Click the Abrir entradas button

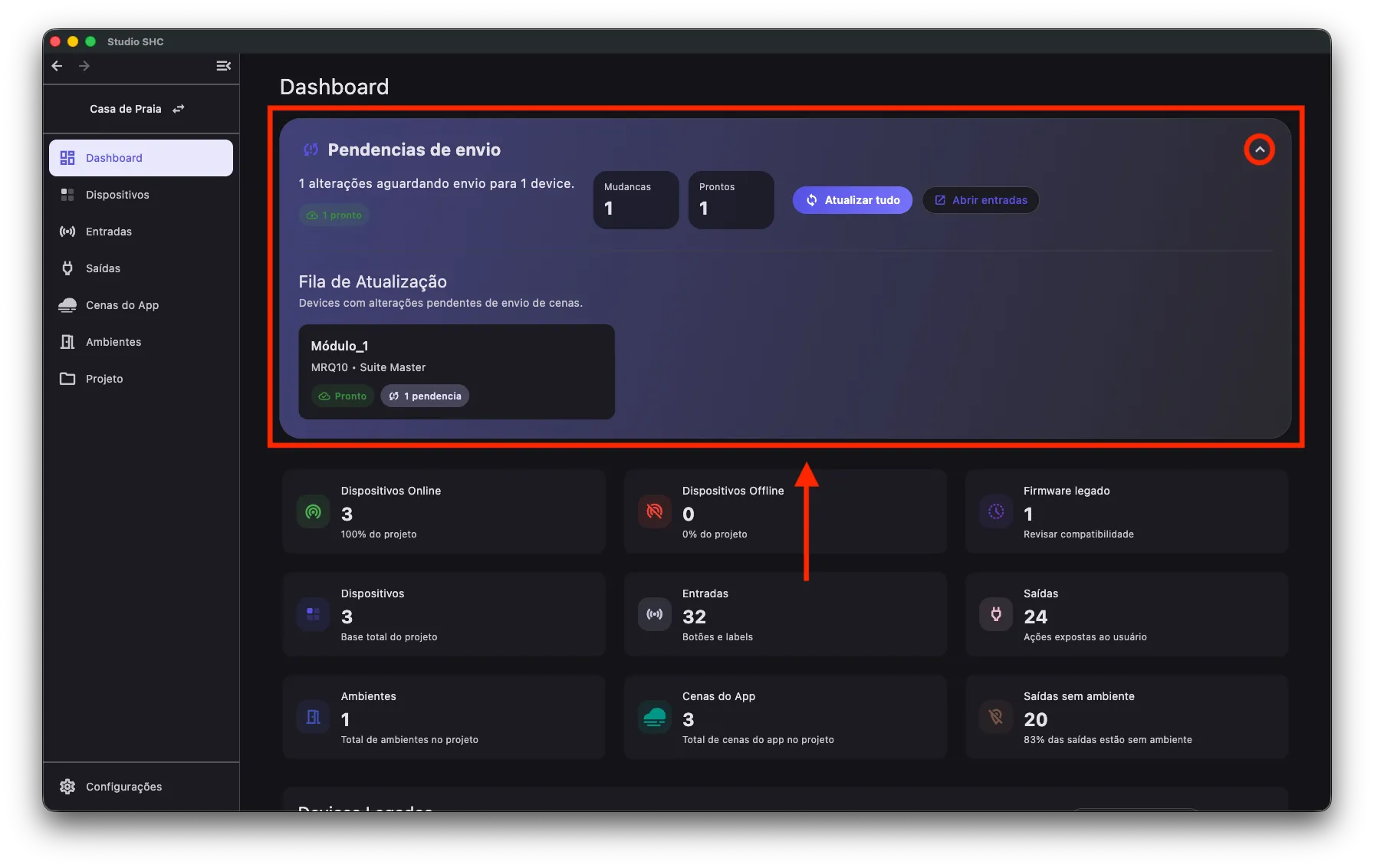(x=981, y=200)
